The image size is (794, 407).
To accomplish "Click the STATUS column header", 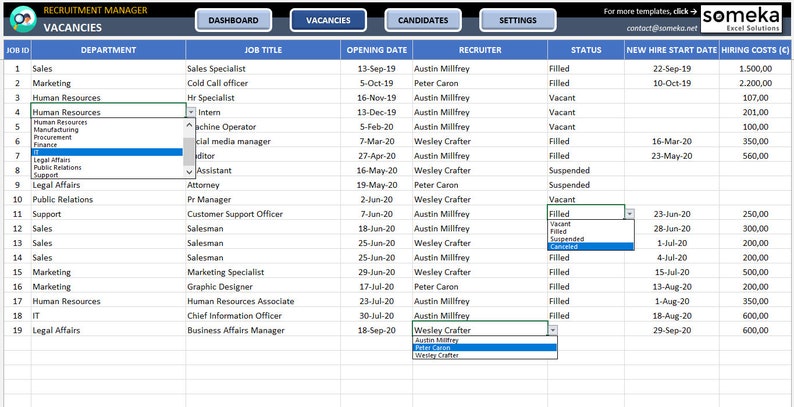I will (586, 50).
